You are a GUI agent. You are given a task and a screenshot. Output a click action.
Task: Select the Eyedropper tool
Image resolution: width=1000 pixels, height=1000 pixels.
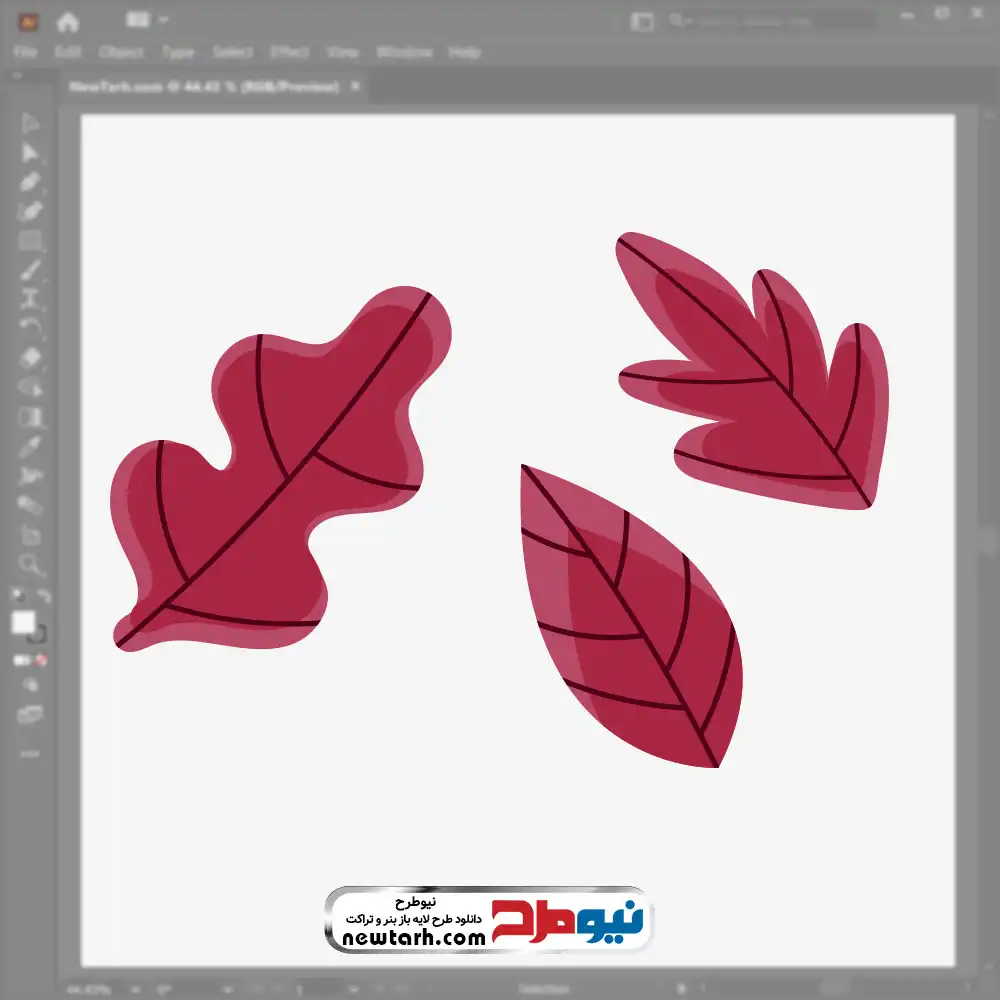[x=30, y=446]
